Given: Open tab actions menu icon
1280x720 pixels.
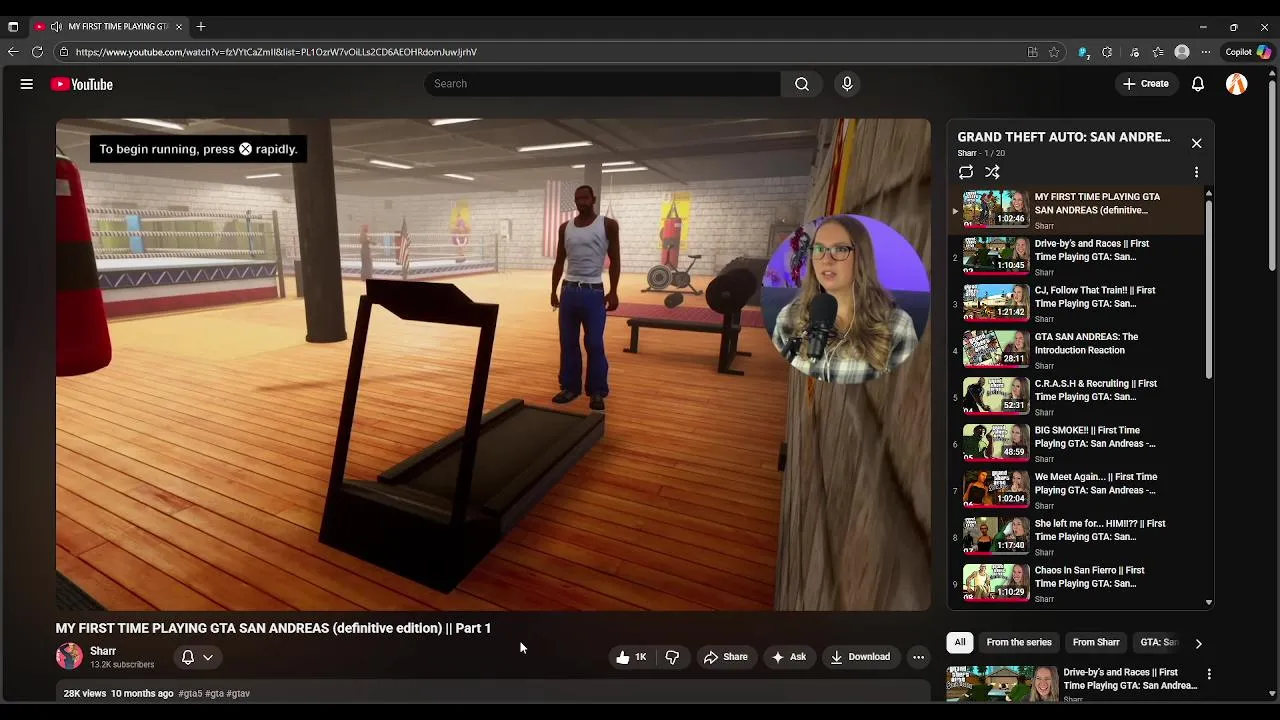Looking at the screenshot, I should point(13,26).
